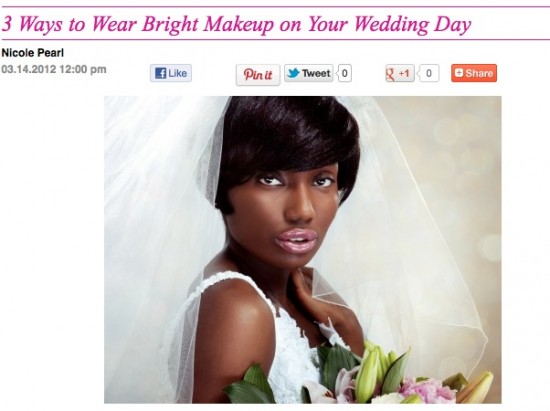Image resolution: width=550 pixels, height=411 pixels.
Task: Click the bride's dark hair in photo
Action: click(286, 140)
